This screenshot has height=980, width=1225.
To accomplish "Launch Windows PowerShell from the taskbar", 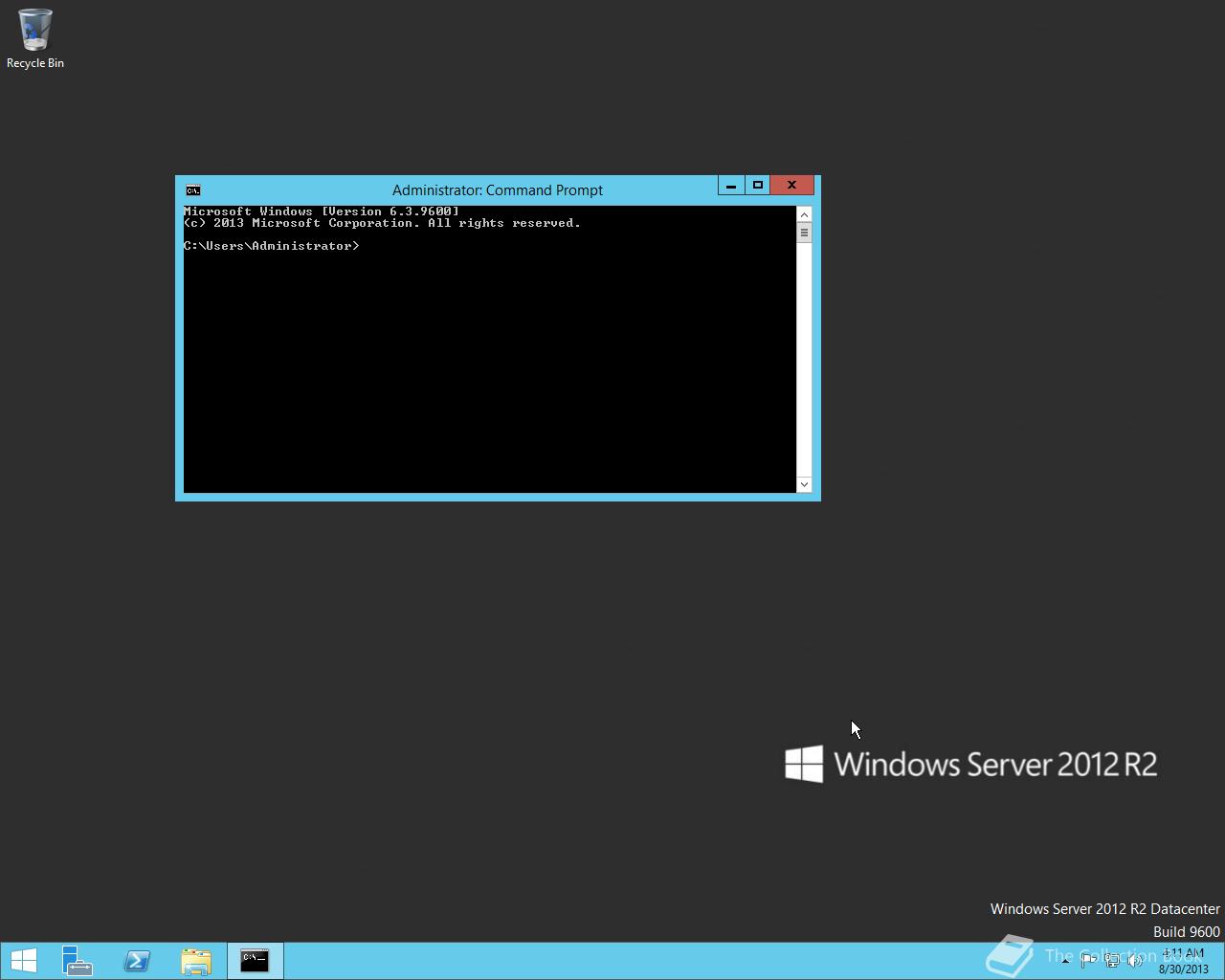I will (137, 960).
